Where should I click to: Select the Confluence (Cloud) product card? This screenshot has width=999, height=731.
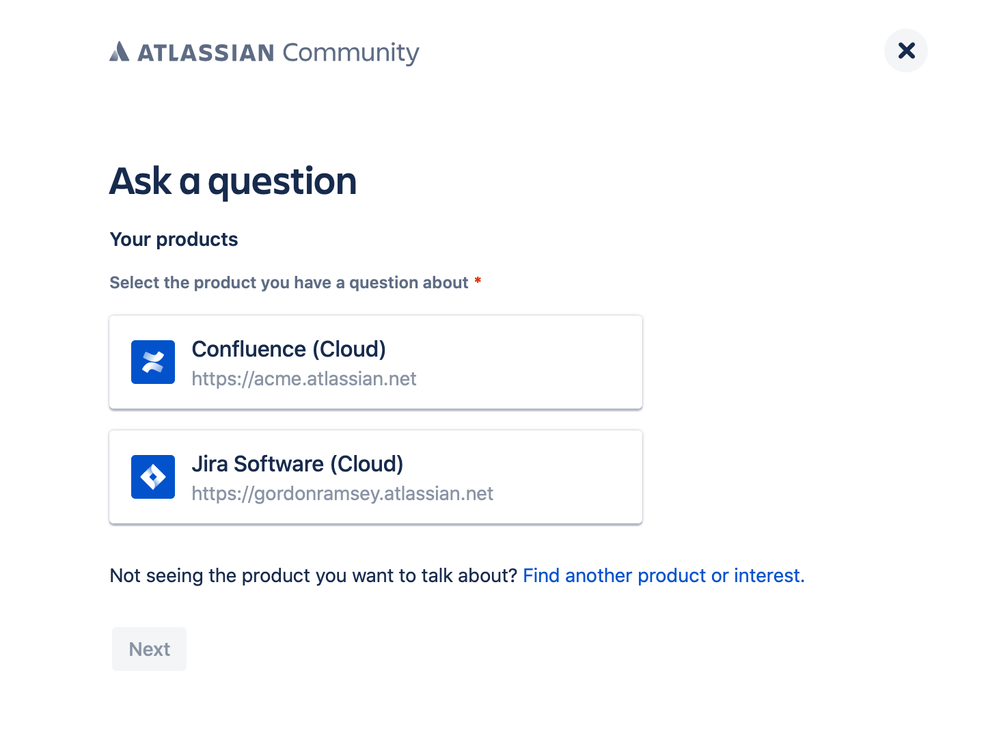pos(375,362)
